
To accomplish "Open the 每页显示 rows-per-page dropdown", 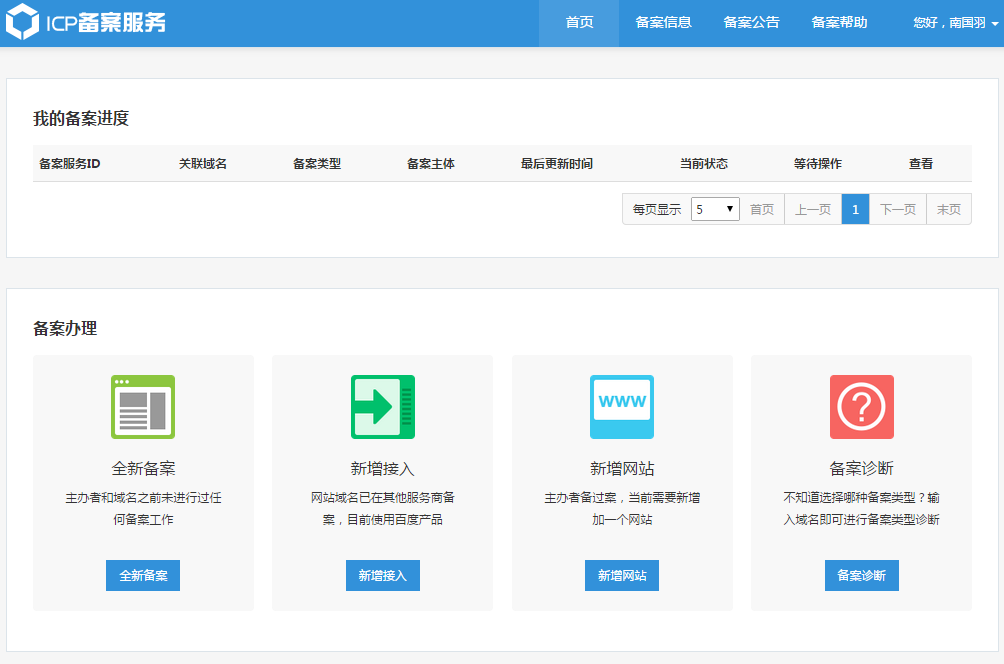I will pyautogui.click(x=715, y=209).
